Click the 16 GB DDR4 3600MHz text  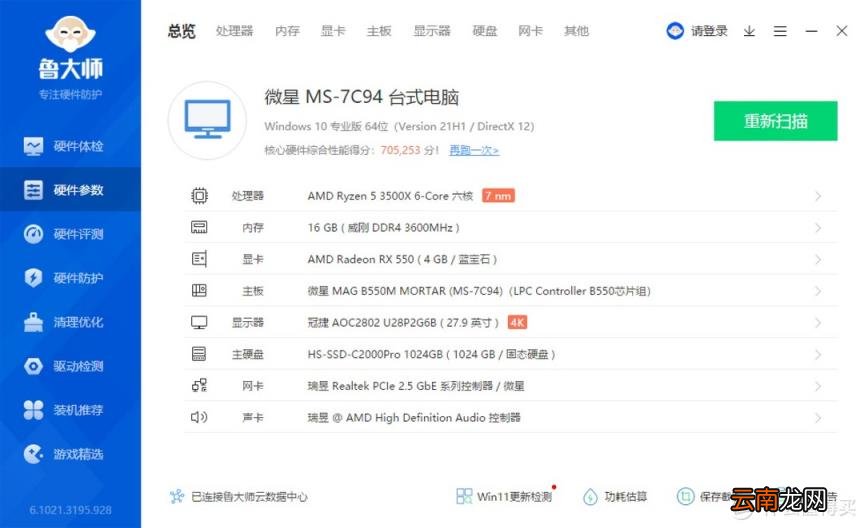coord(384,228)
